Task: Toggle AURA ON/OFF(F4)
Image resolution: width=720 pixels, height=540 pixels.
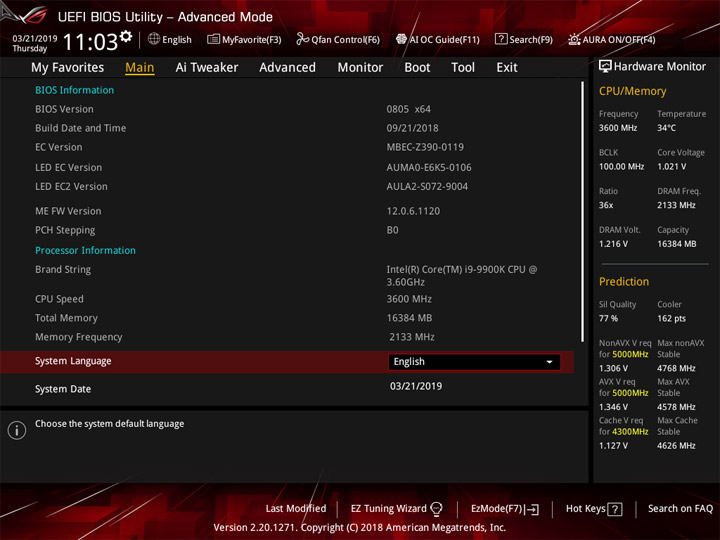Action: (612, 39)
